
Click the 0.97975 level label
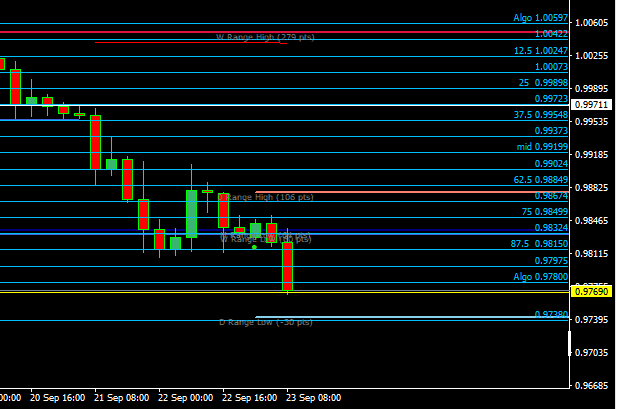551,261
